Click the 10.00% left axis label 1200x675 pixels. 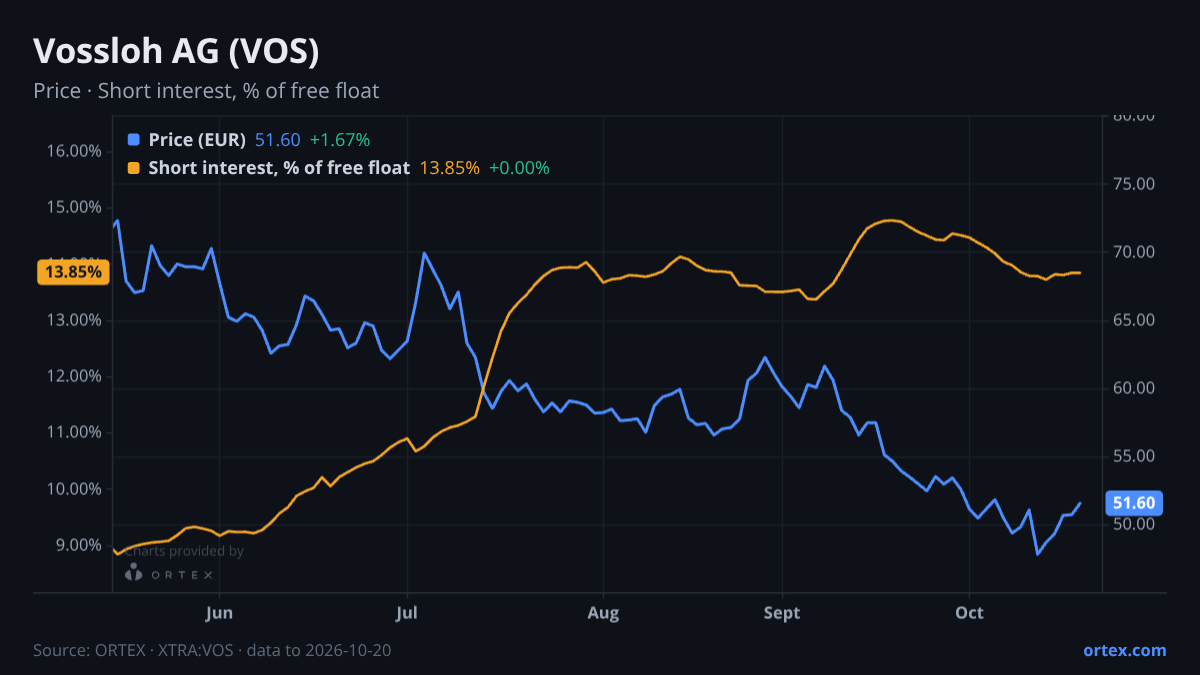74,489
